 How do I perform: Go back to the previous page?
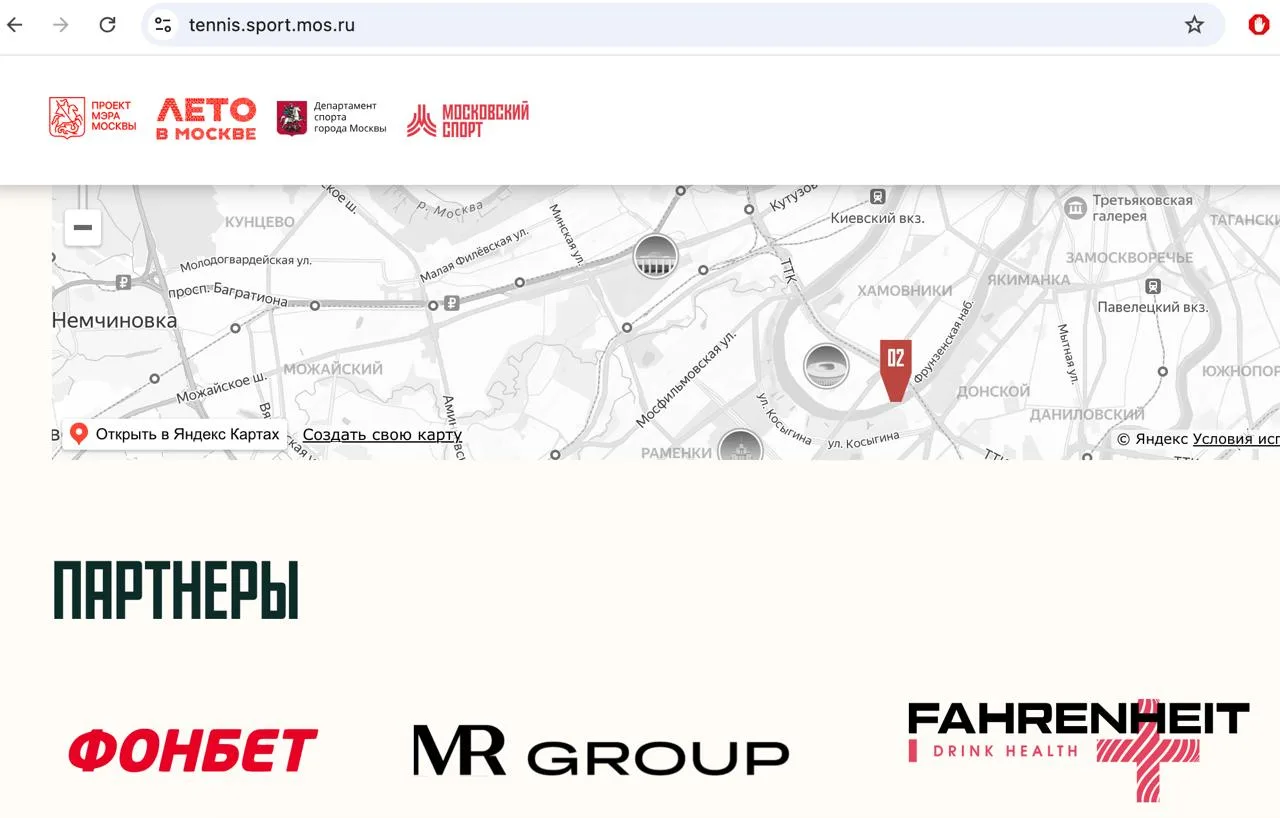coord(15,25)
